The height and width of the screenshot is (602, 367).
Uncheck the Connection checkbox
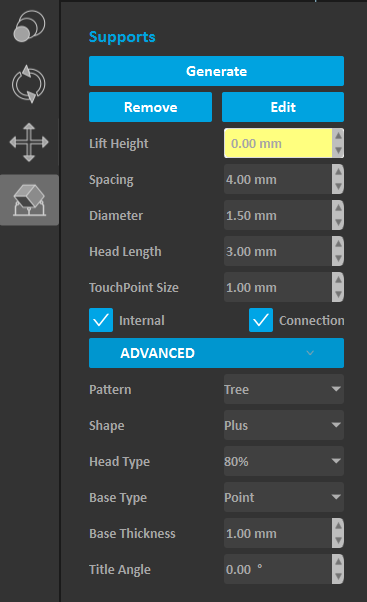pyautogui.click(x=261, y=320)
